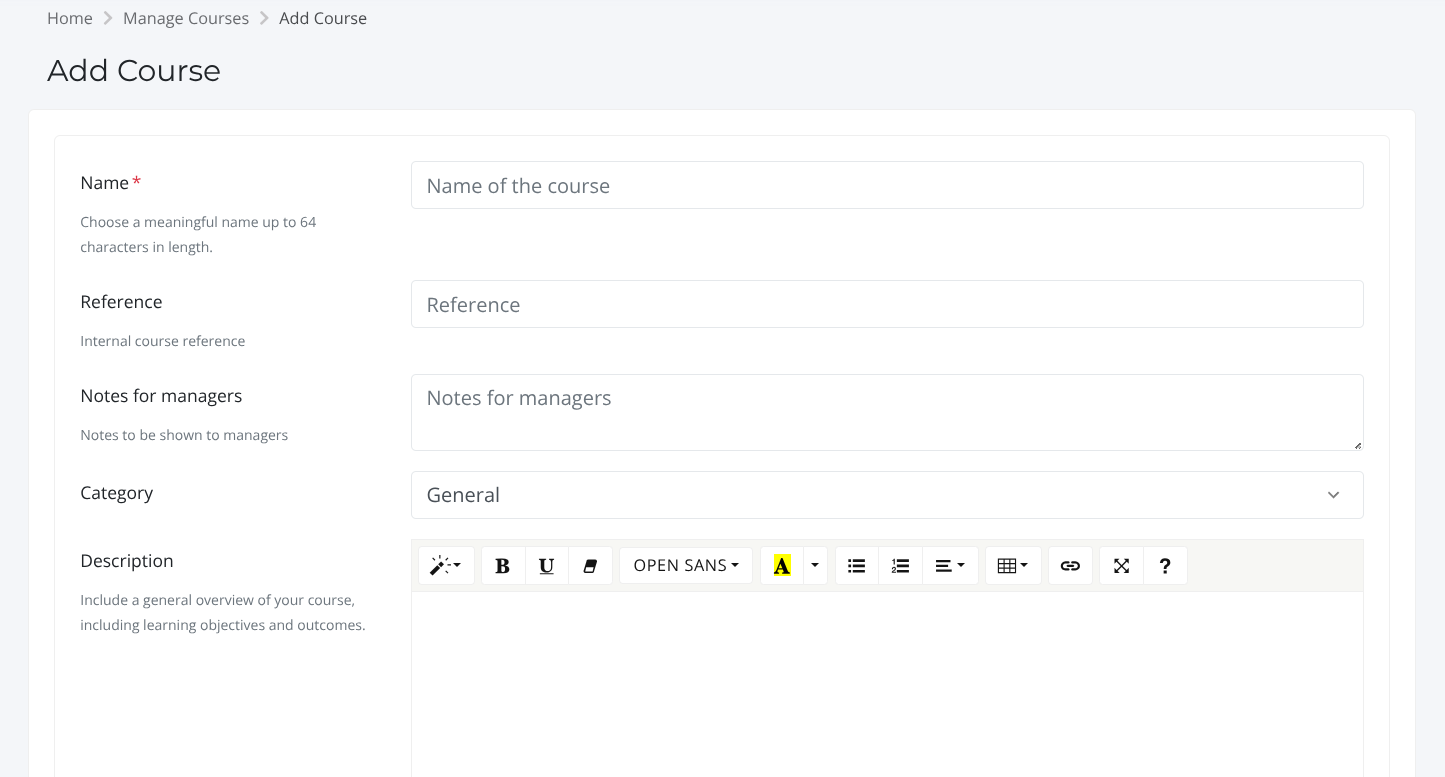
Task: Expand the Category dropdown showing General
Action: click(886, 495)
